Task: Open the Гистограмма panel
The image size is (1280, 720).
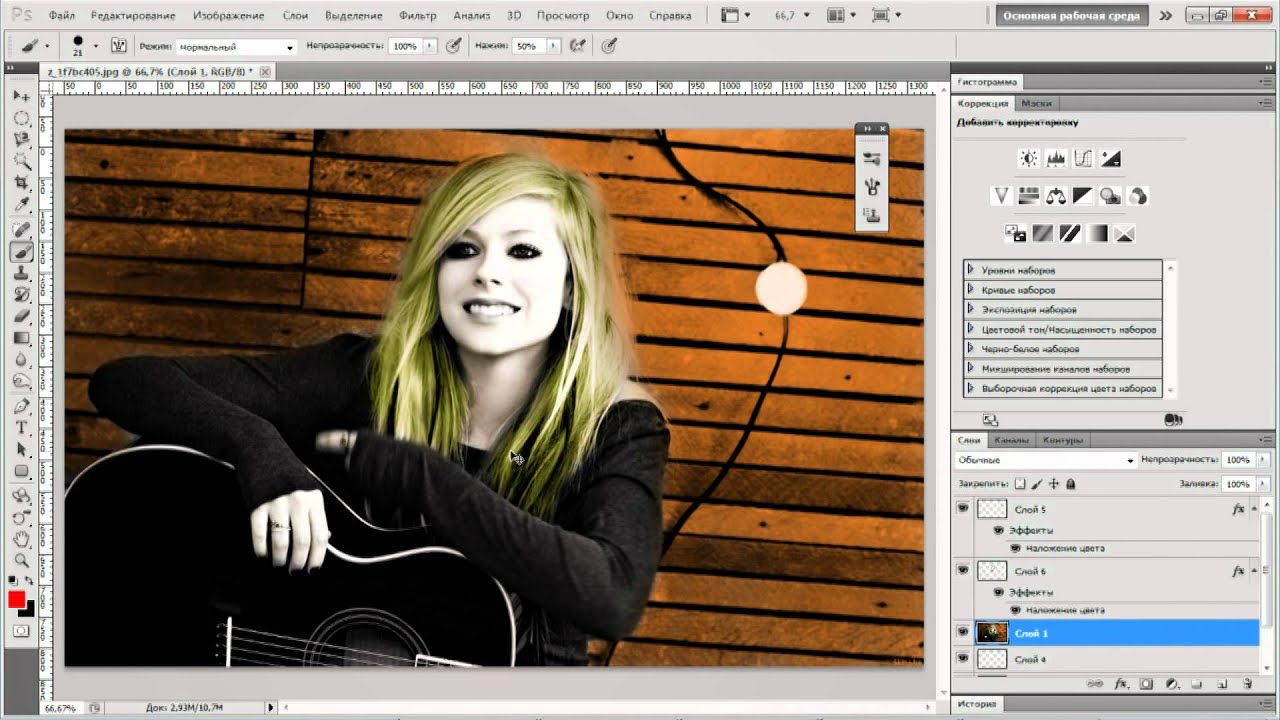Action: coord(987,82)
